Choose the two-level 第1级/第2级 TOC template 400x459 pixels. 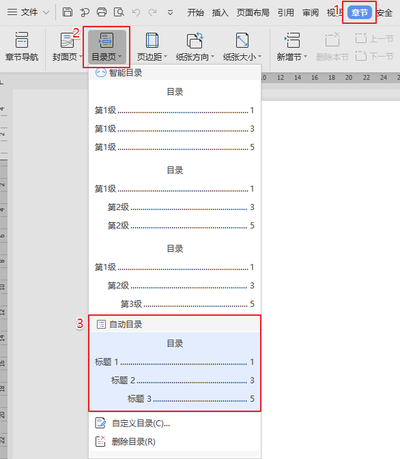point(175,198)
